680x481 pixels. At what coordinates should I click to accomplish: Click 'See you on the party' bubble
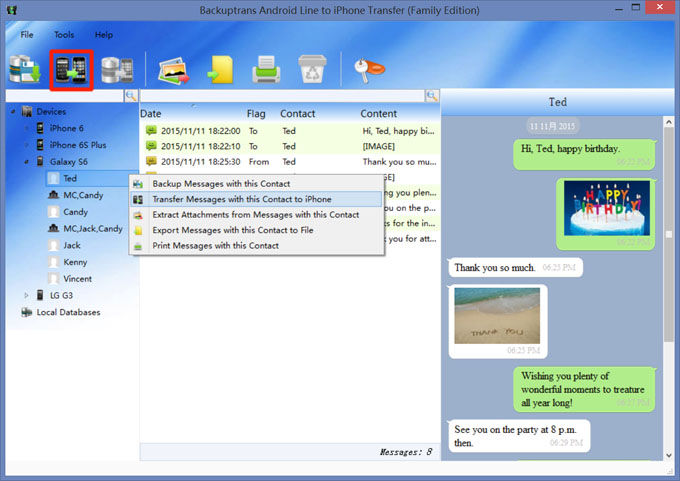519,436
